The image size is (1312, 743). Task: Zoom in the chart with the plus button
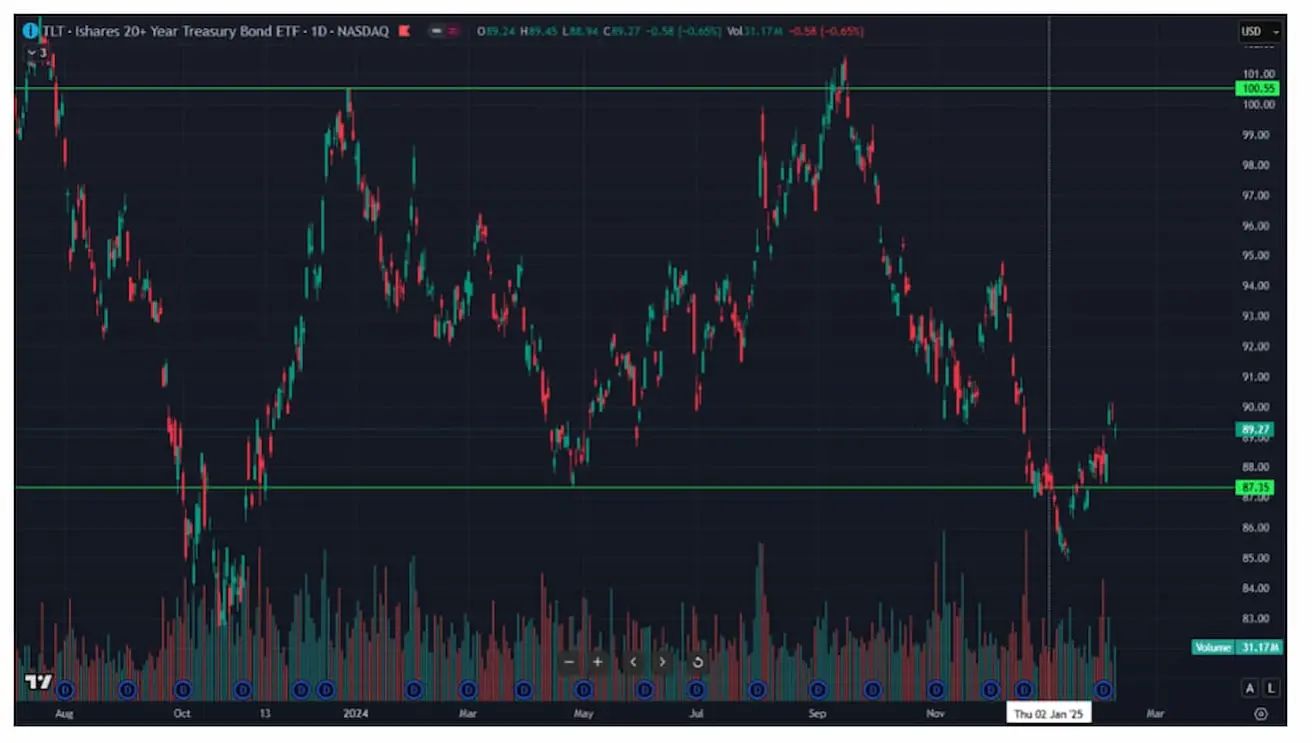click(598, 662)
